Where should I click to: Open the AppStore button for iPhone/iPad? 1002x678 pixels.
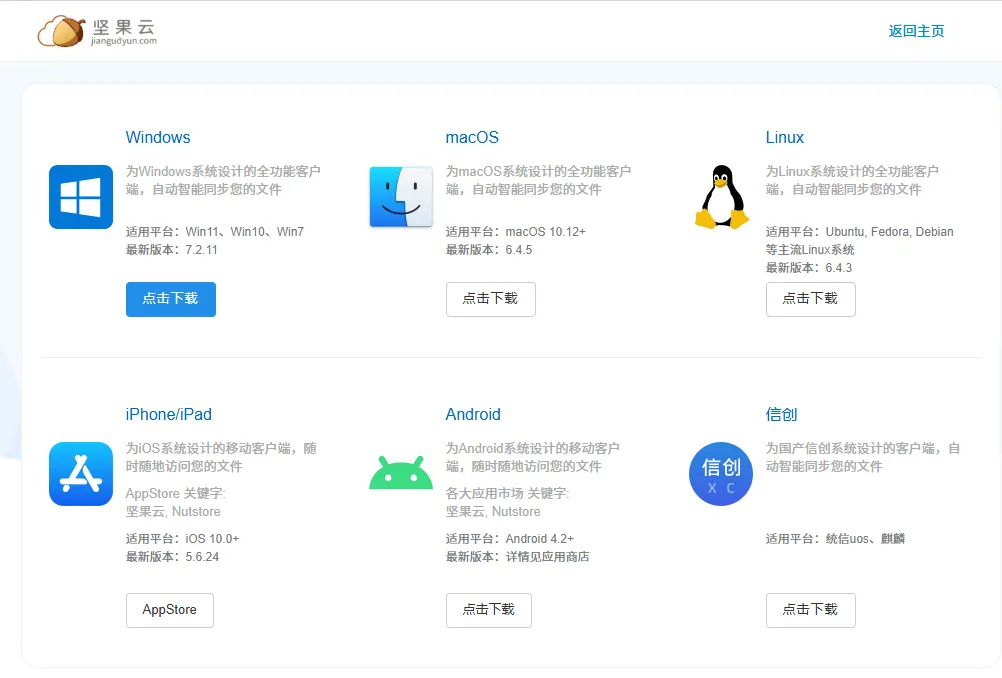tap(169, 610)
